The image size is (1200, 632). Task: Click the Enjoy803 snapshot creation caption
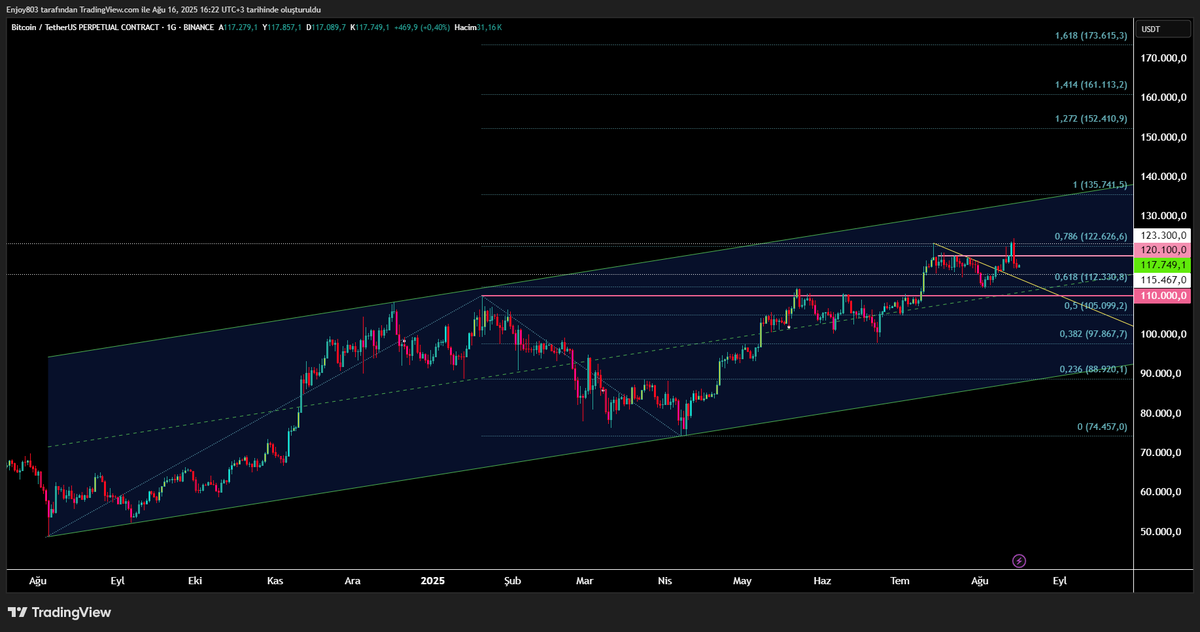(x=163, y=9)
